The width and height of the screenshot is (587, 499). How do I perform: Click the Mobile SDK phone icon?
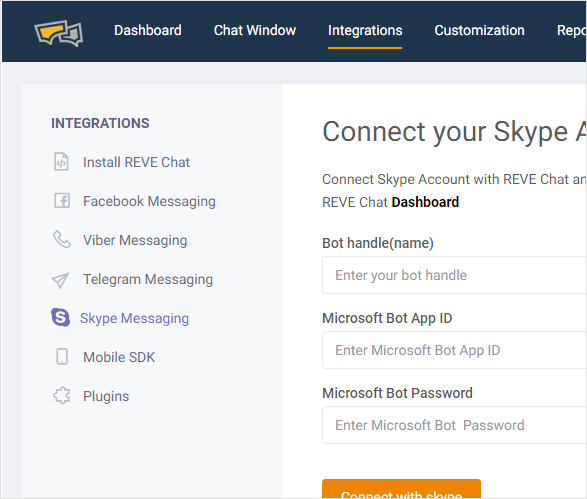[x=62, y=357]
